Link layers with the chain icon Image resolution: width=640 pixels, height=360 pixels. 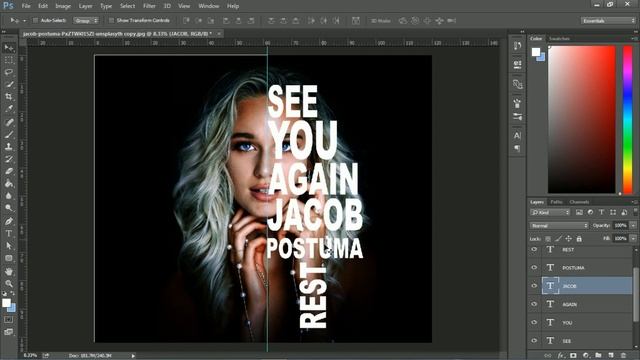pos(548,356)
